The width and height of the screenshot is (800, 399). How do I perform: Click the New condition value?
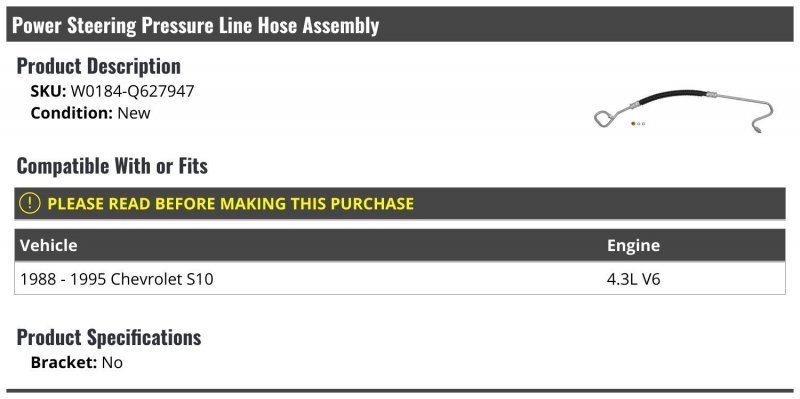[134, 113]
